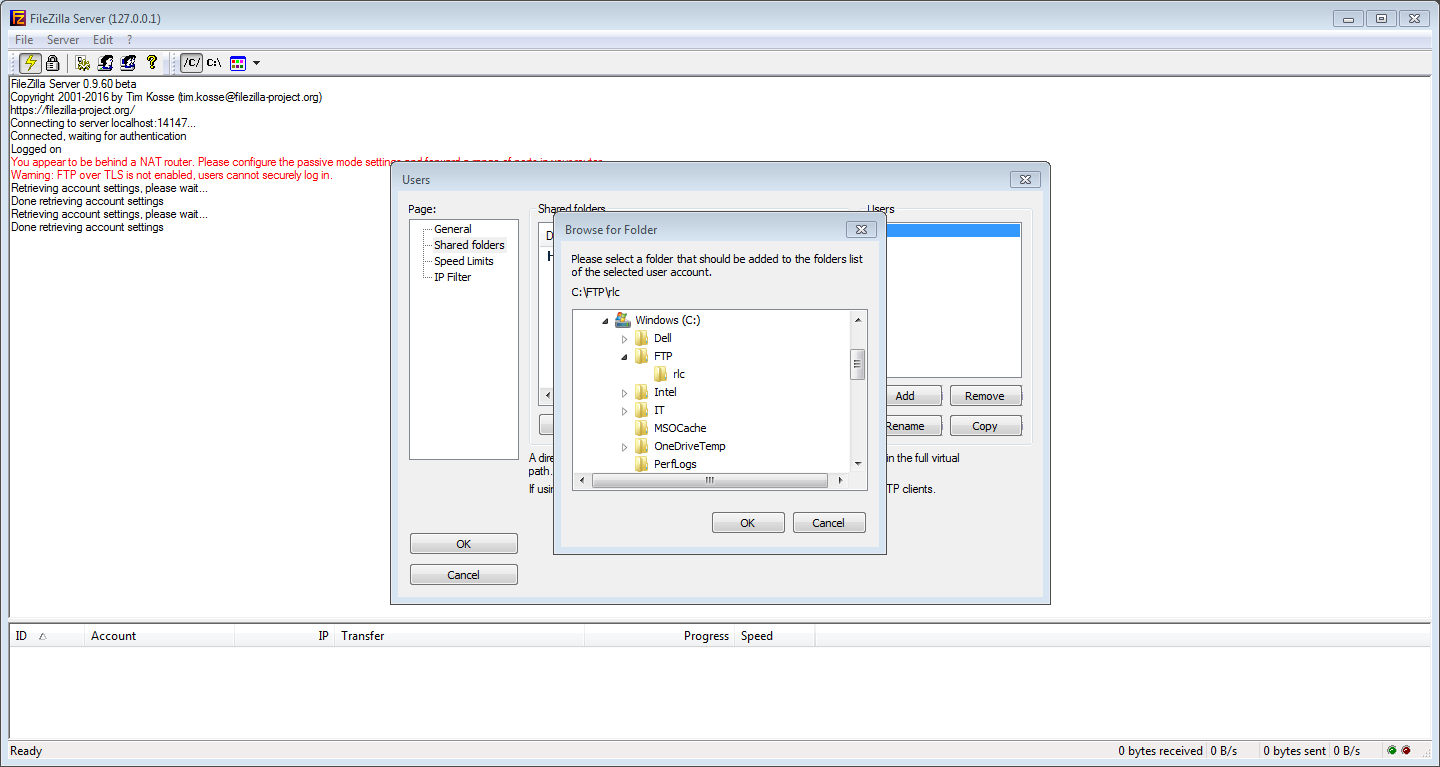
Task: Collapse the Windows (C:) tree node
Action: (605, 321)
